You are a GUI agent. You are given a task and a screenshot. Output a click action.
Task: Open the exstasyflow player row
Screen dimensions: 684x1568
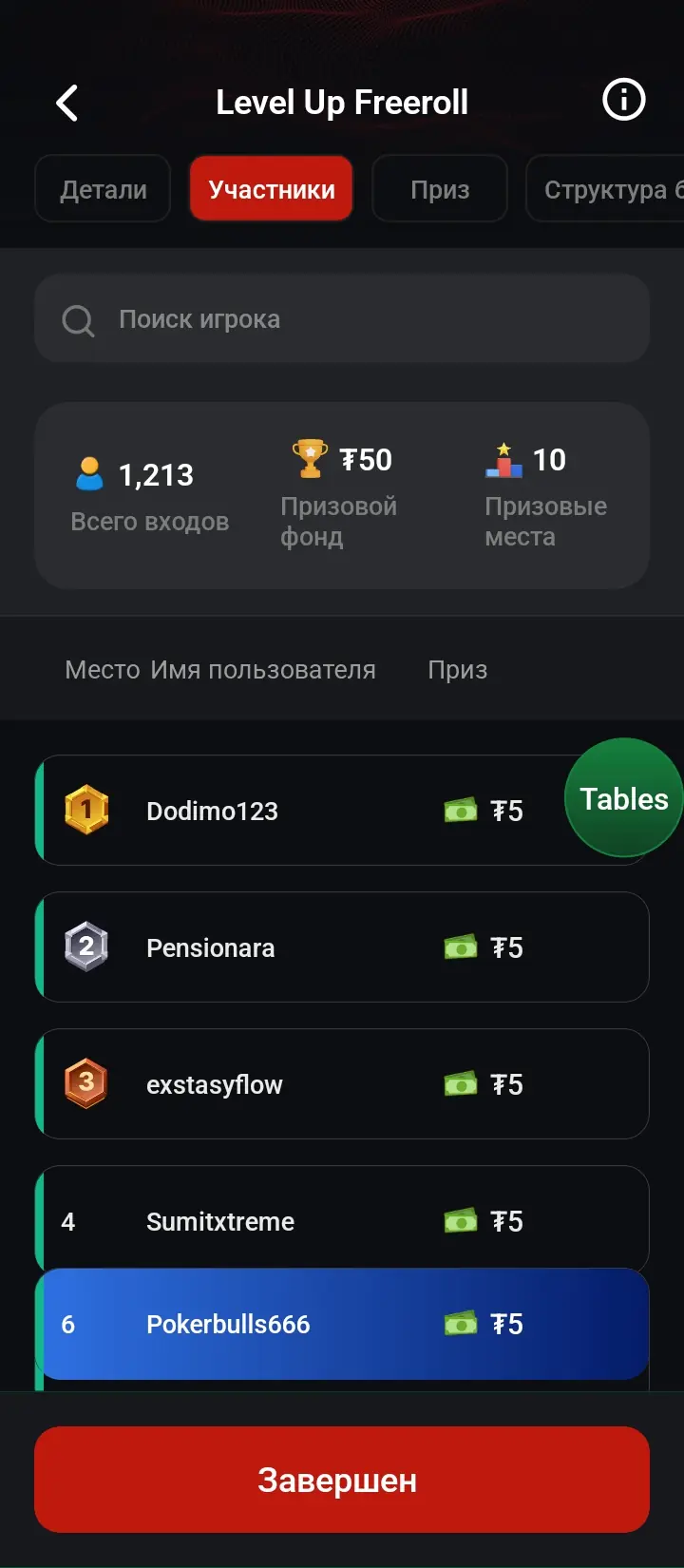point(215,1084)
